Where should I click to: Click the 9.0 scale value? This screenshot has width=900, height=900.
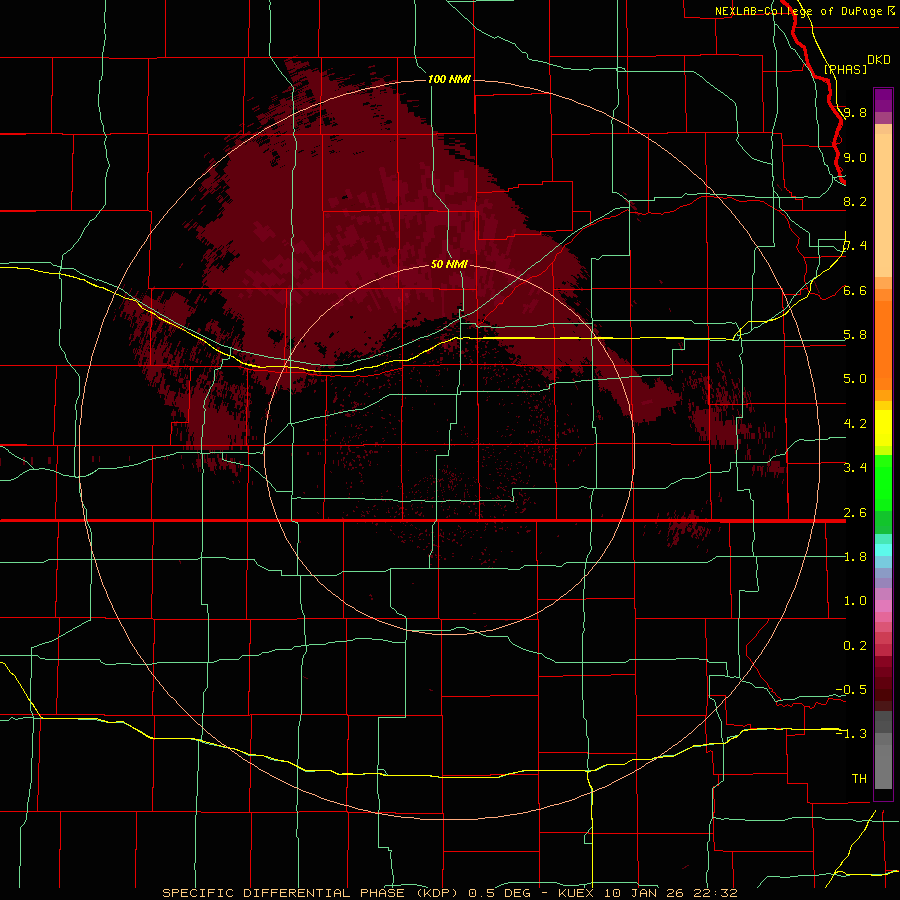855,157
